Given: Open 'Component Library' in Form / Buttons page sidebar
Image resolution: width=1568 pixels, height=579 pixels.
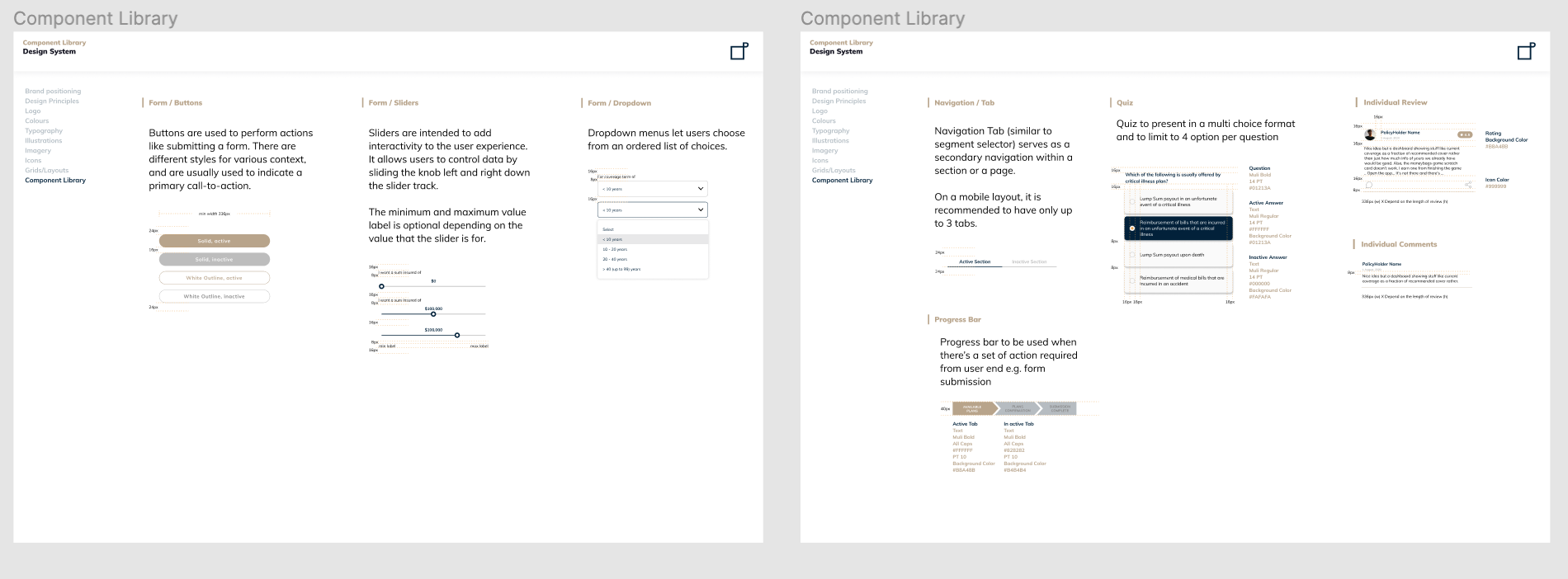Looking at the screenshot, I should click(55, 181).
